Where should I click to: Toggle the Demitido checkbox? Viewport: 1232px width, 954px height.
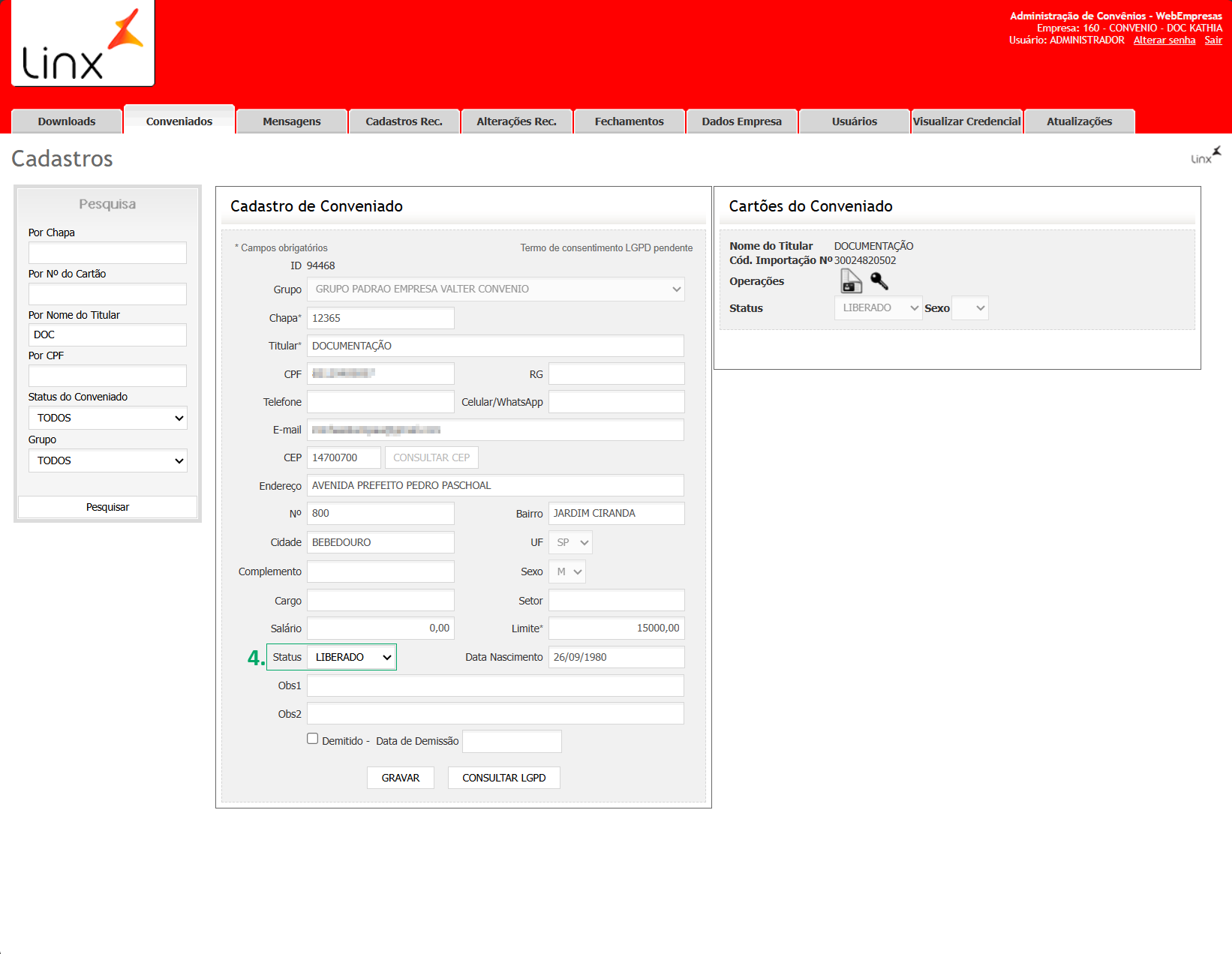[312, 739]
